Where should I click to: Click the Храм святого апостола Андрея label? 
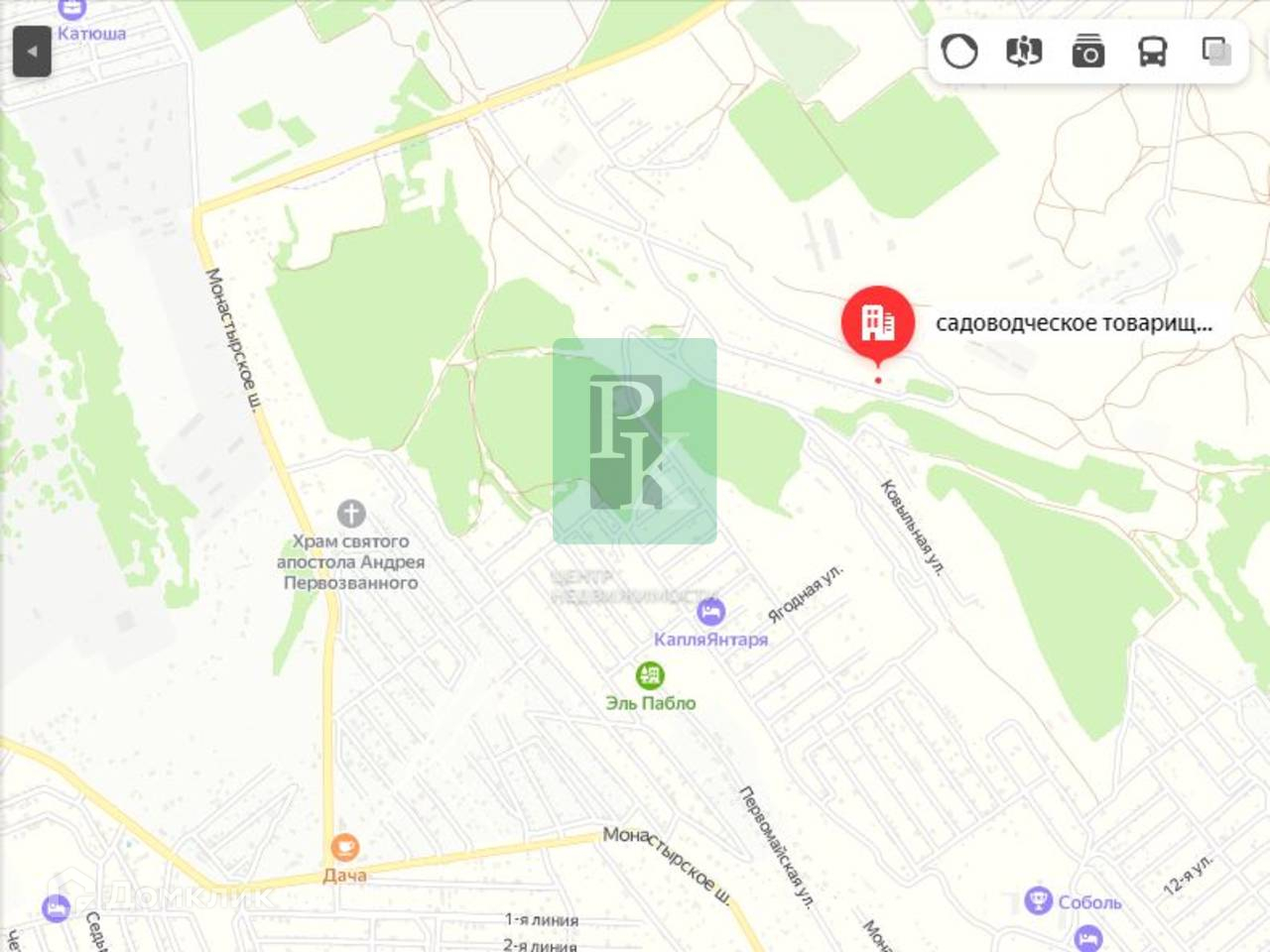(350, 562)
